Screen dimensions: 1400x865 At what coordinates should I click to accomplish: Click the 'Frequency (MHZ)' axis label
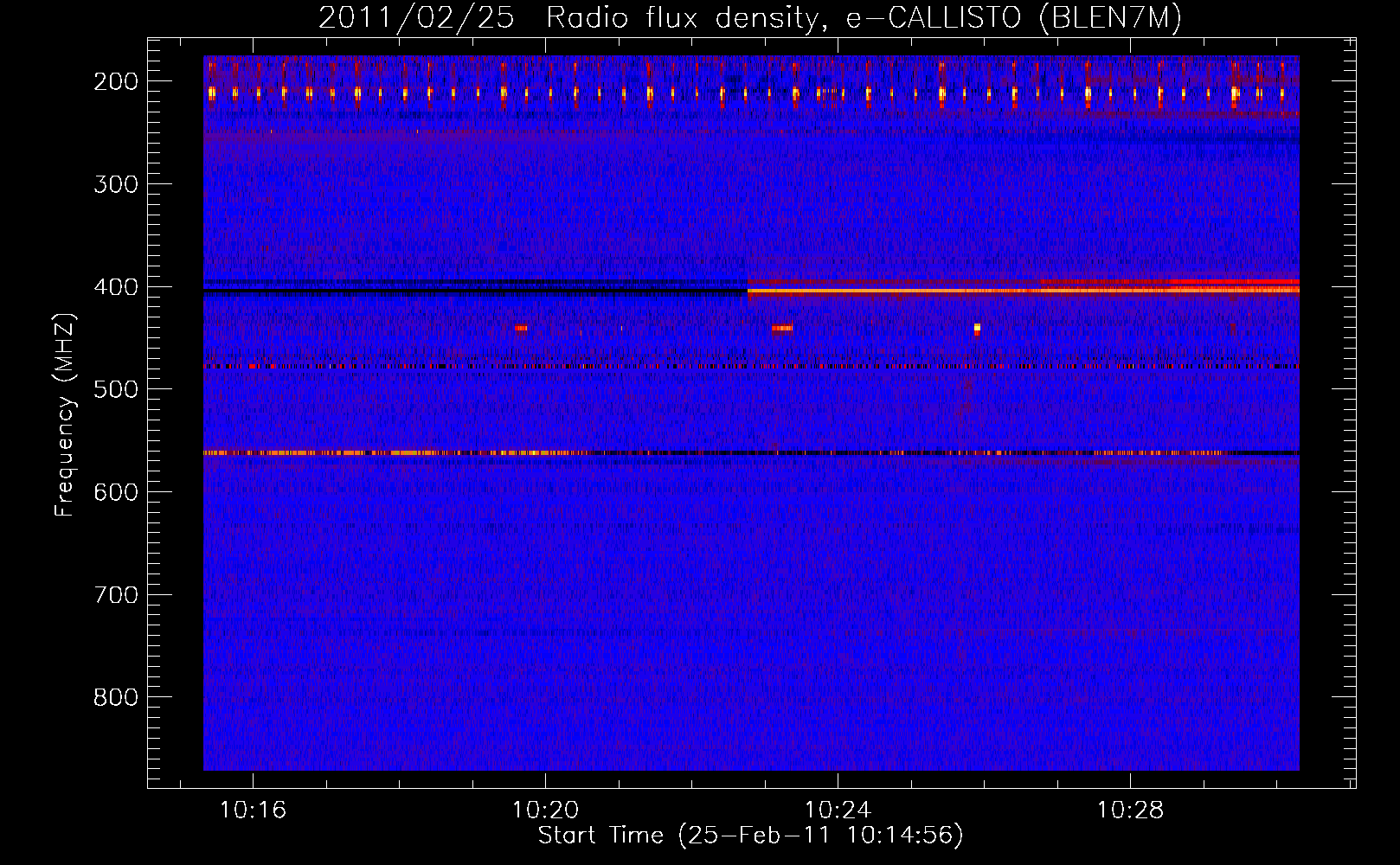(65, 415)
